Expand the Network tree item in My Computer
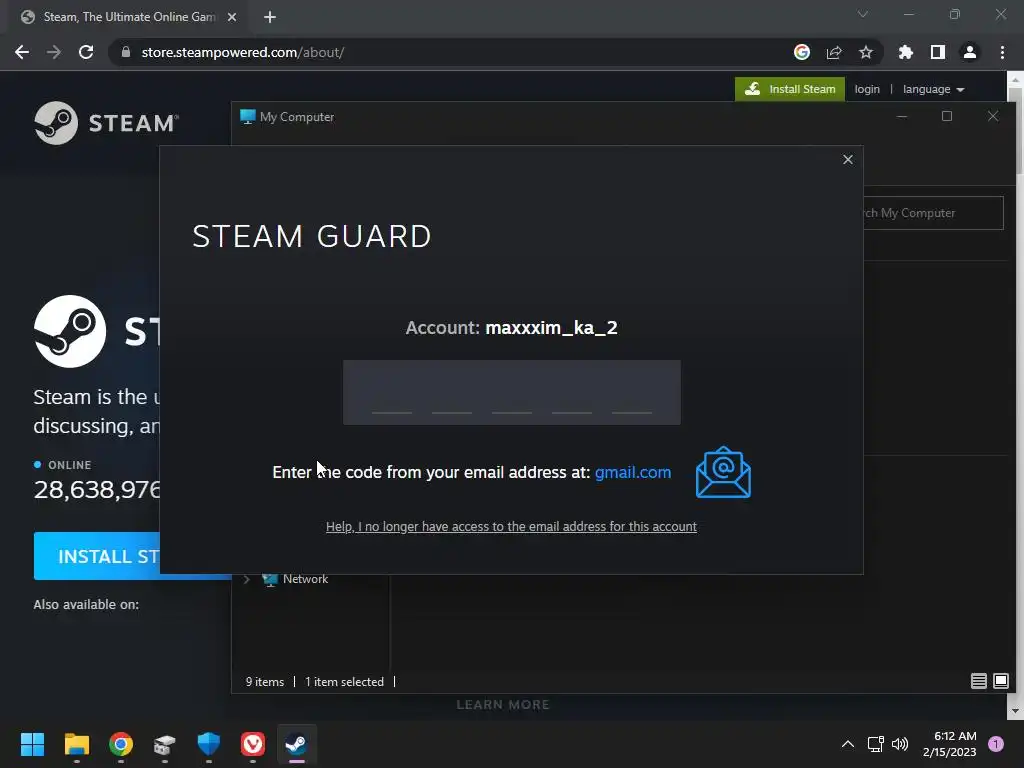1024x768 pixels. pyautogui.click(x=247, y=579)
